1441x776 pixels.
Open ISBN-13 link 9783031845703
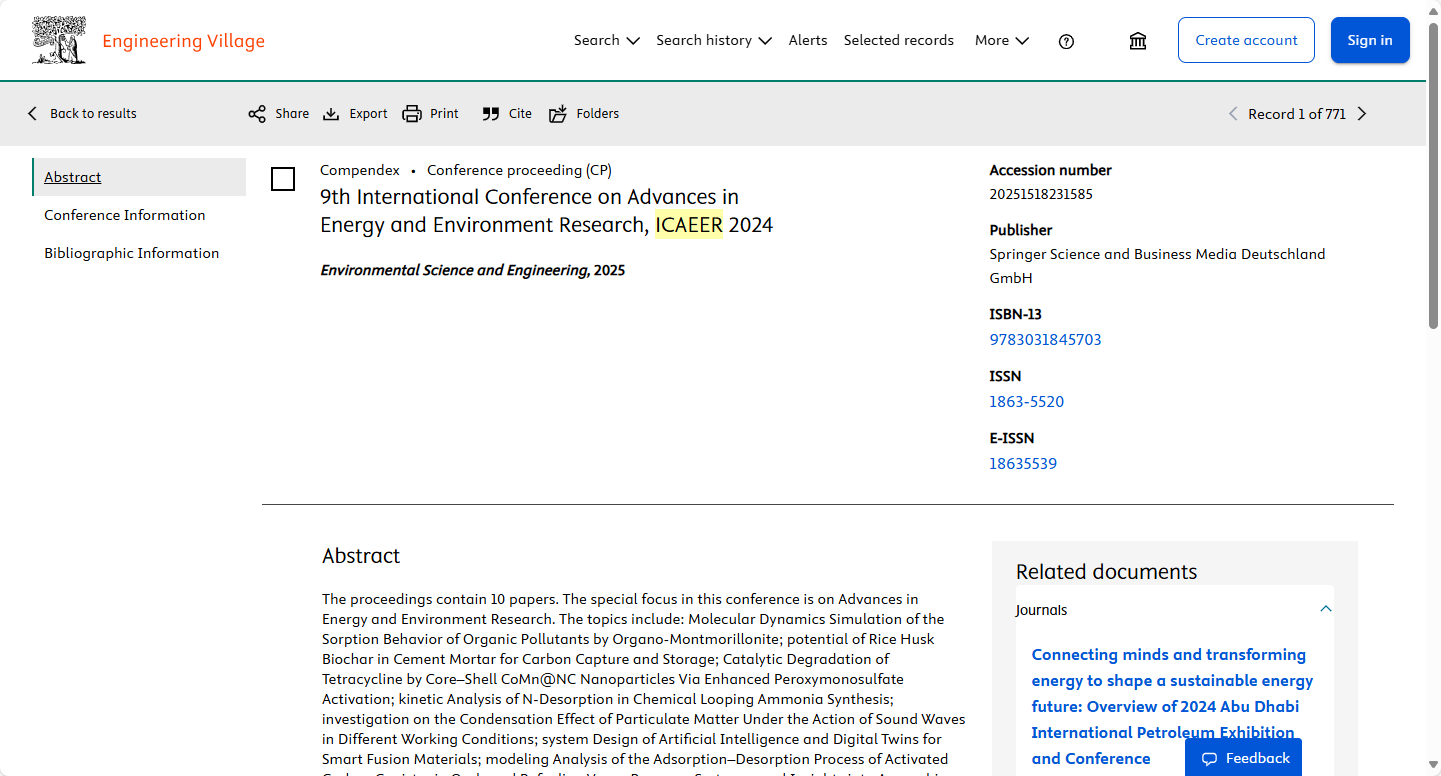pos(1045,340)
